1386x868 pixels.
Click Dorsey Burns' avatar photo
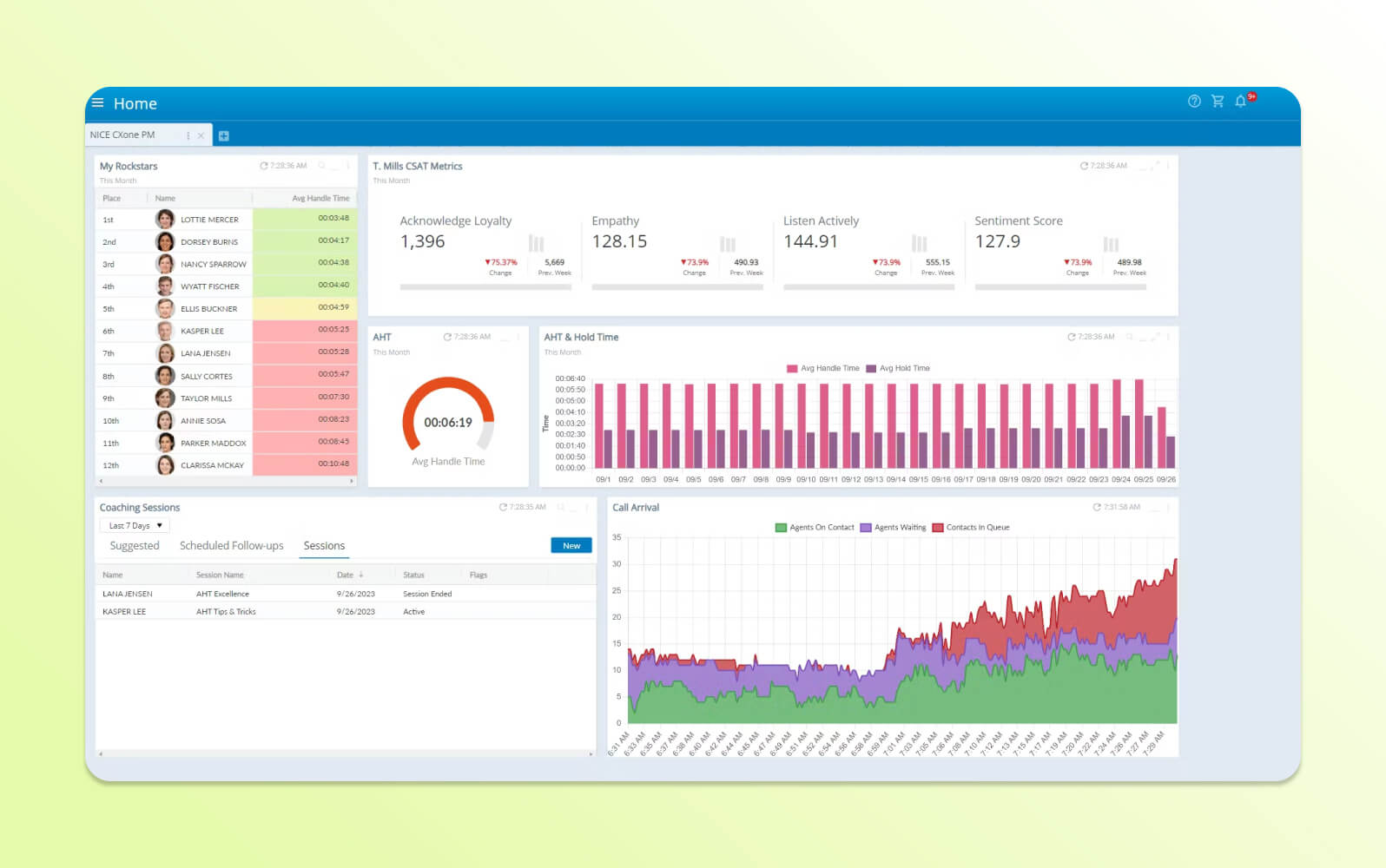pos(165,241)
